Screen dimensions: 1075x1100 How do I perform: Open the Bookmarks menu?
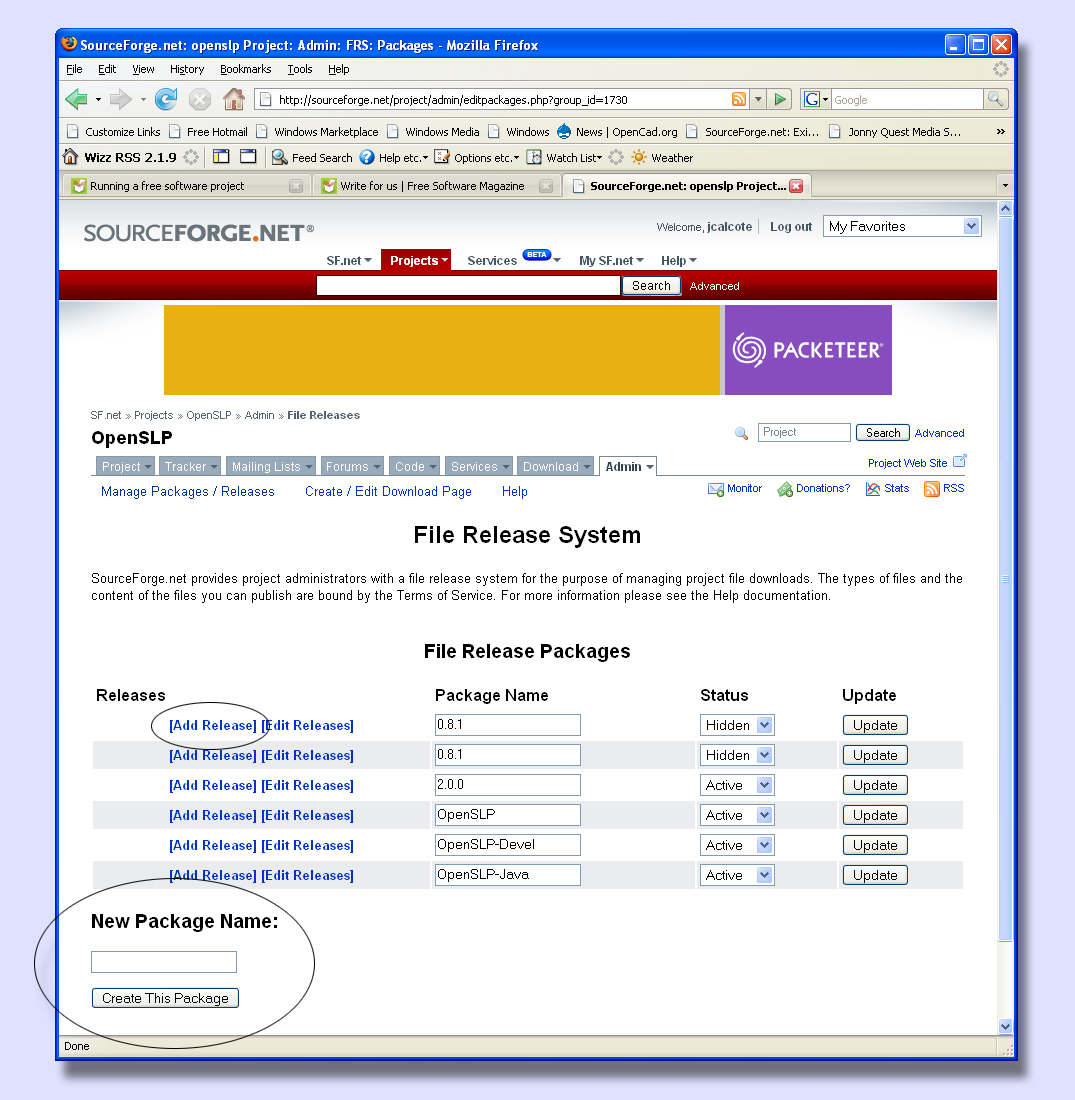pyautogui.click(x=246, y=69)
